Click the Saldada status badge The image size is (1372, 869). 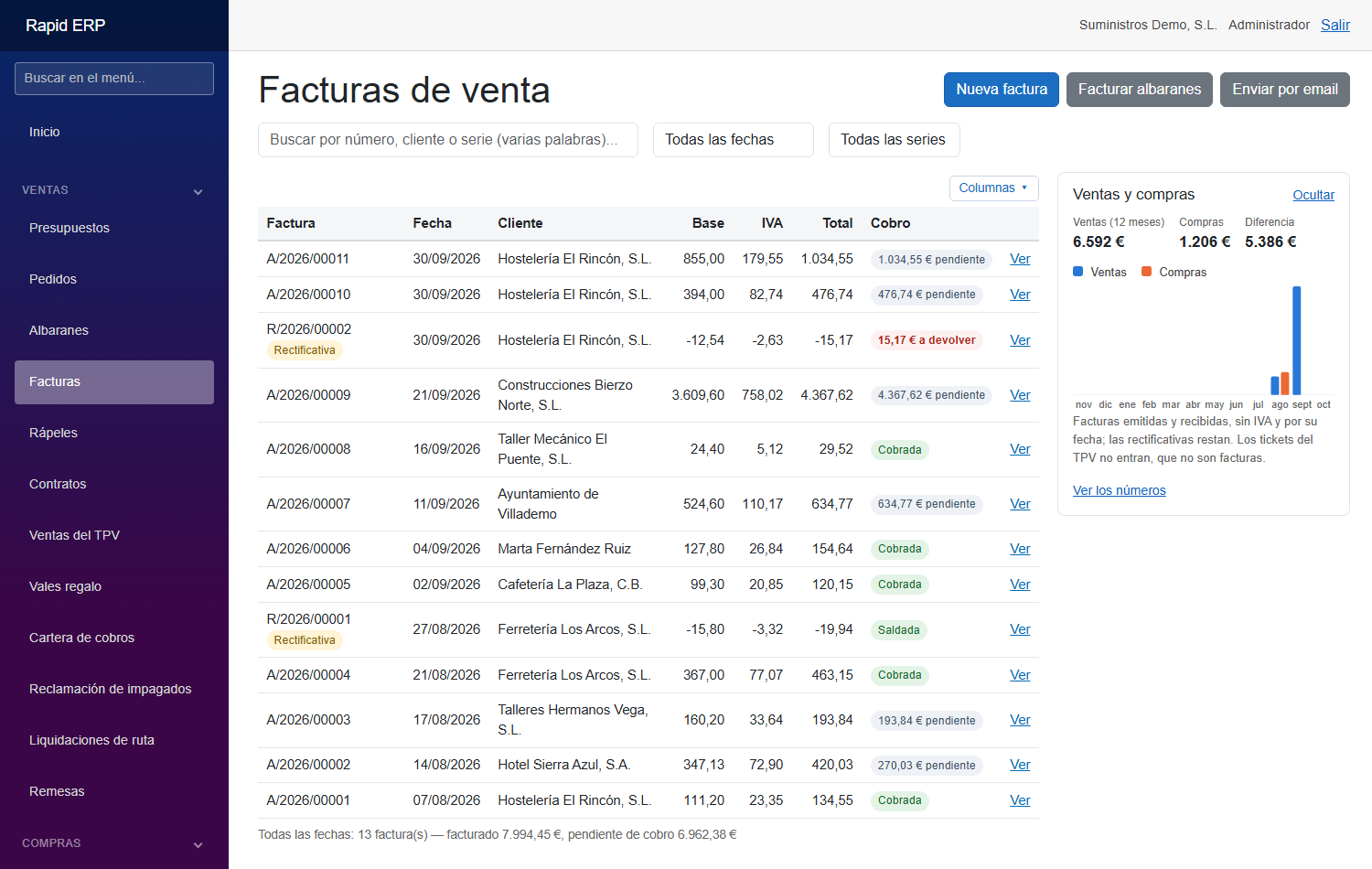point(899,630)
